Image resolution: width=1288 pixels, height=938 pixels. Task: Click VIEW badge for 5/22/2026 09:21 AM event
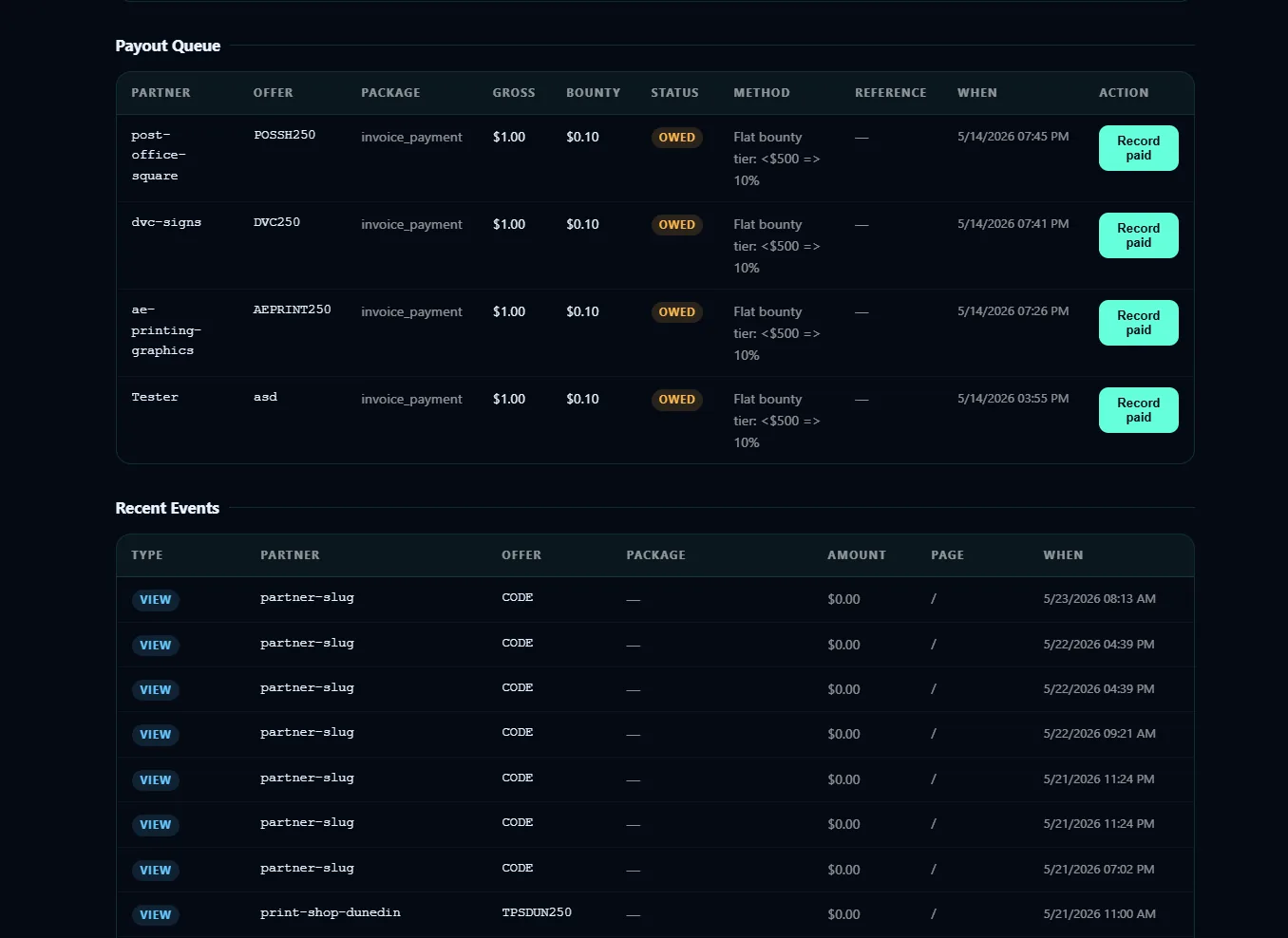tap(155, 735)
